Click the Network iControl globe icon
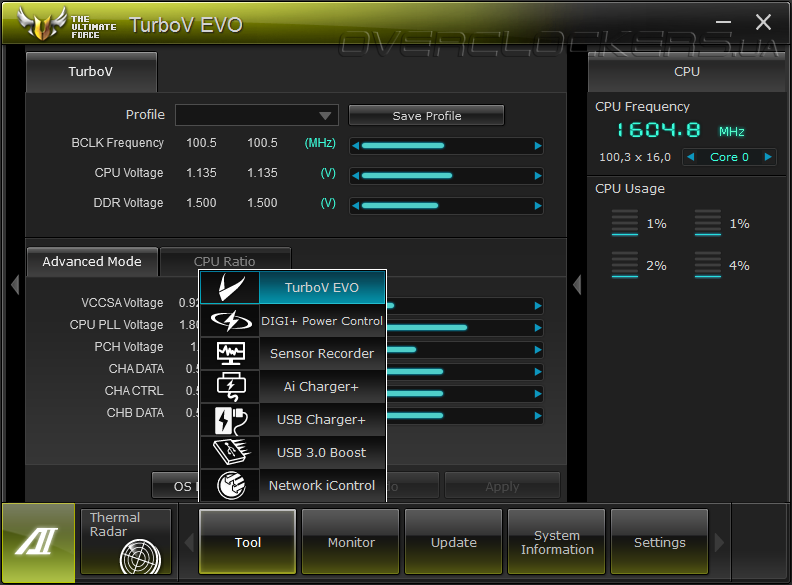This screenshot has width=792, height=585. tap(230, 485)
